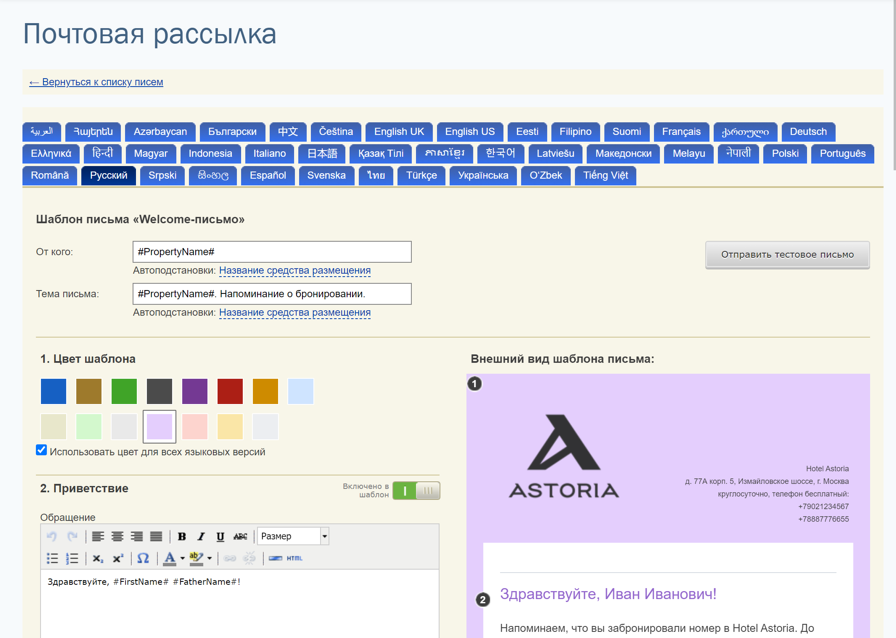
Task: Insert special character with Omega icon
Action: tap(143, 558)
